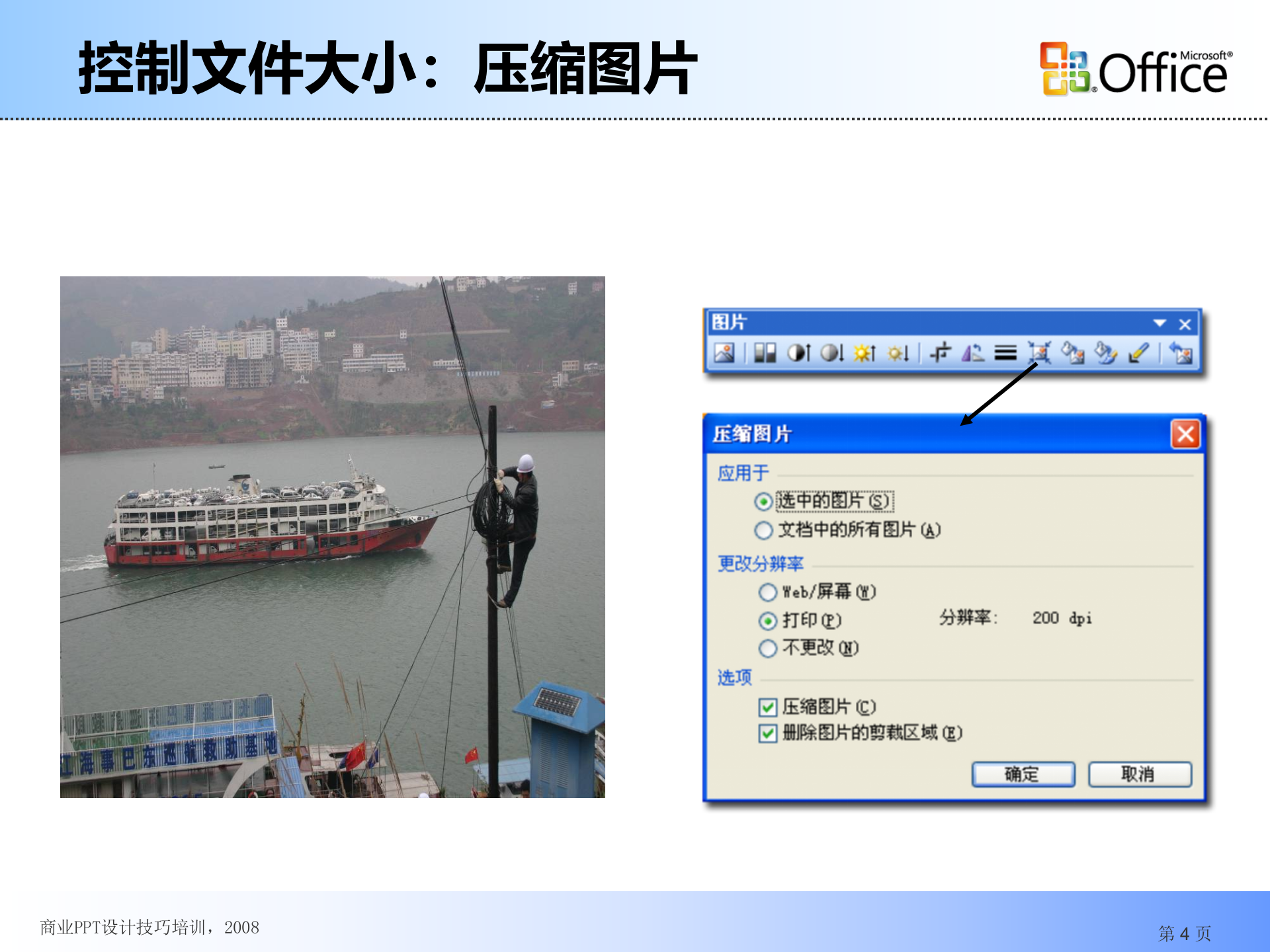Click the Rotate Left icon

tap(973, 352)
